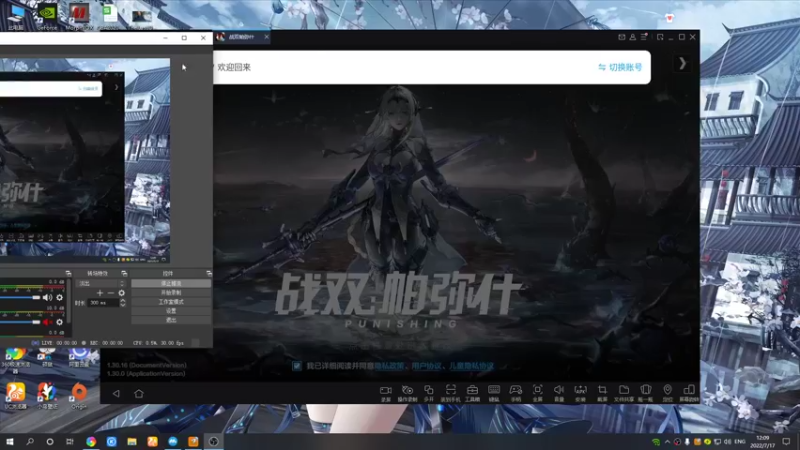
Task: Click the emulator back triangle button
Action: click(116, 393)
